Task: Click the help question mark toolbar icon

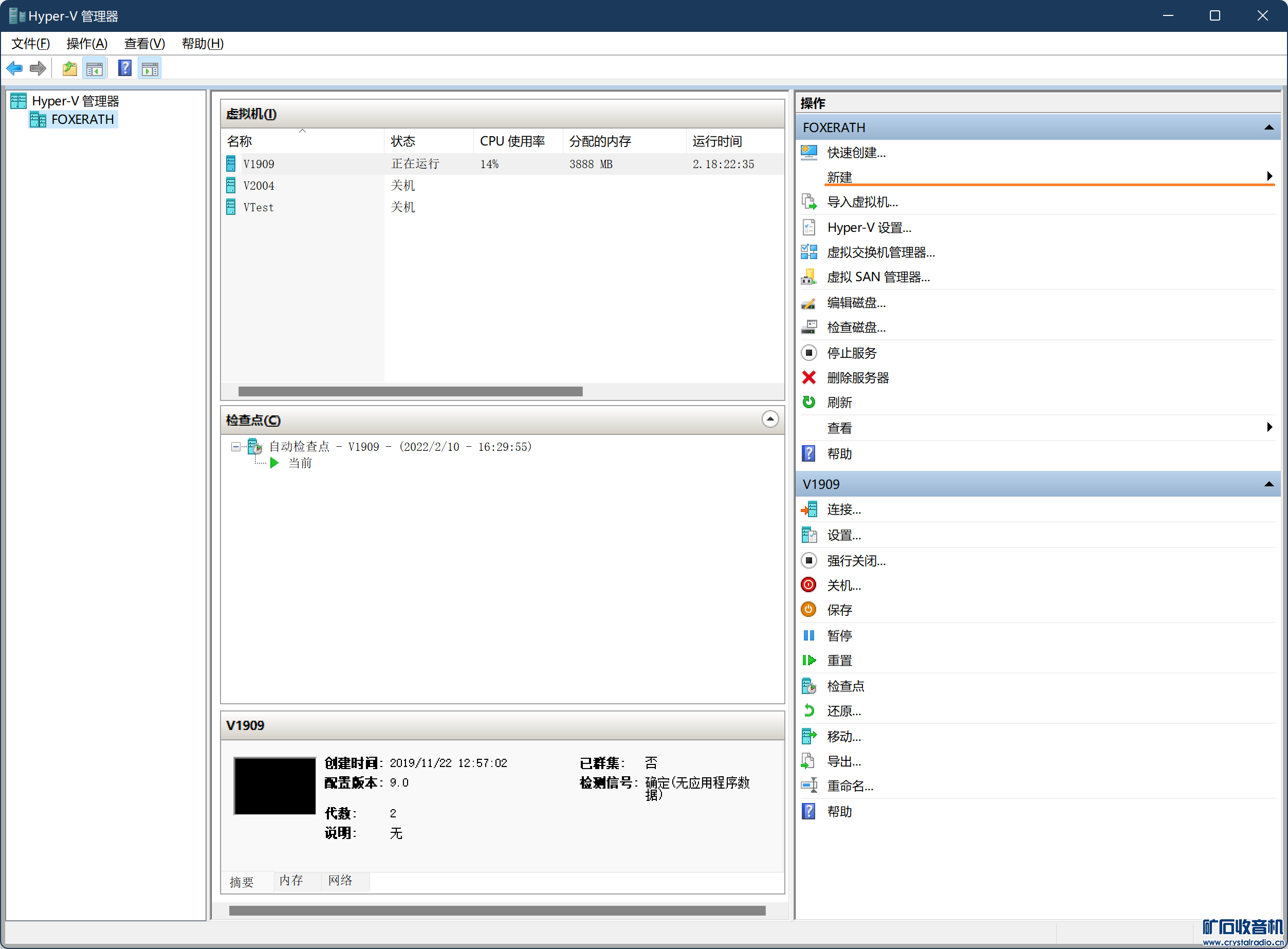Action: pos(124,69)
